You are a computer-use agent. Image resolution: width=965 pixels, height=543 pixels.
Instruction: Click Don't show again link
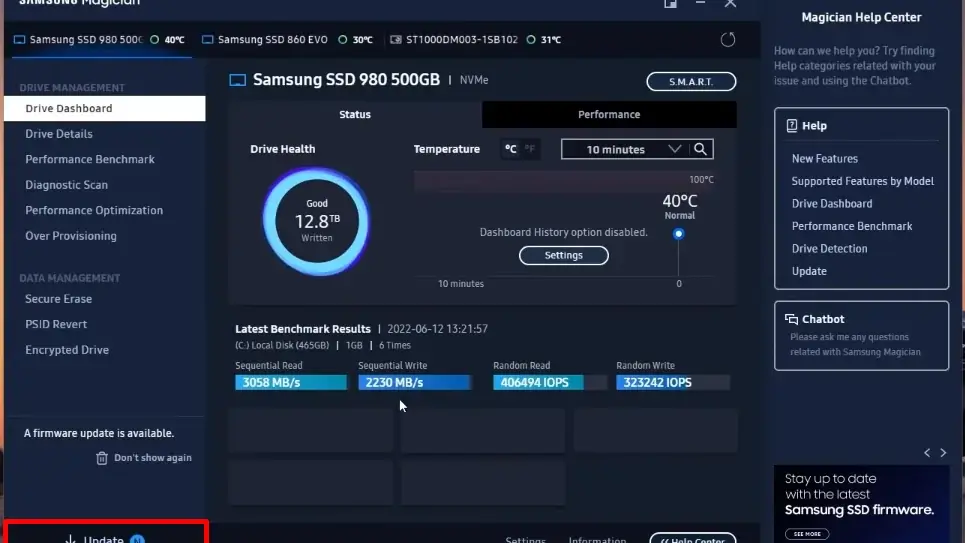tap(153, 458)
